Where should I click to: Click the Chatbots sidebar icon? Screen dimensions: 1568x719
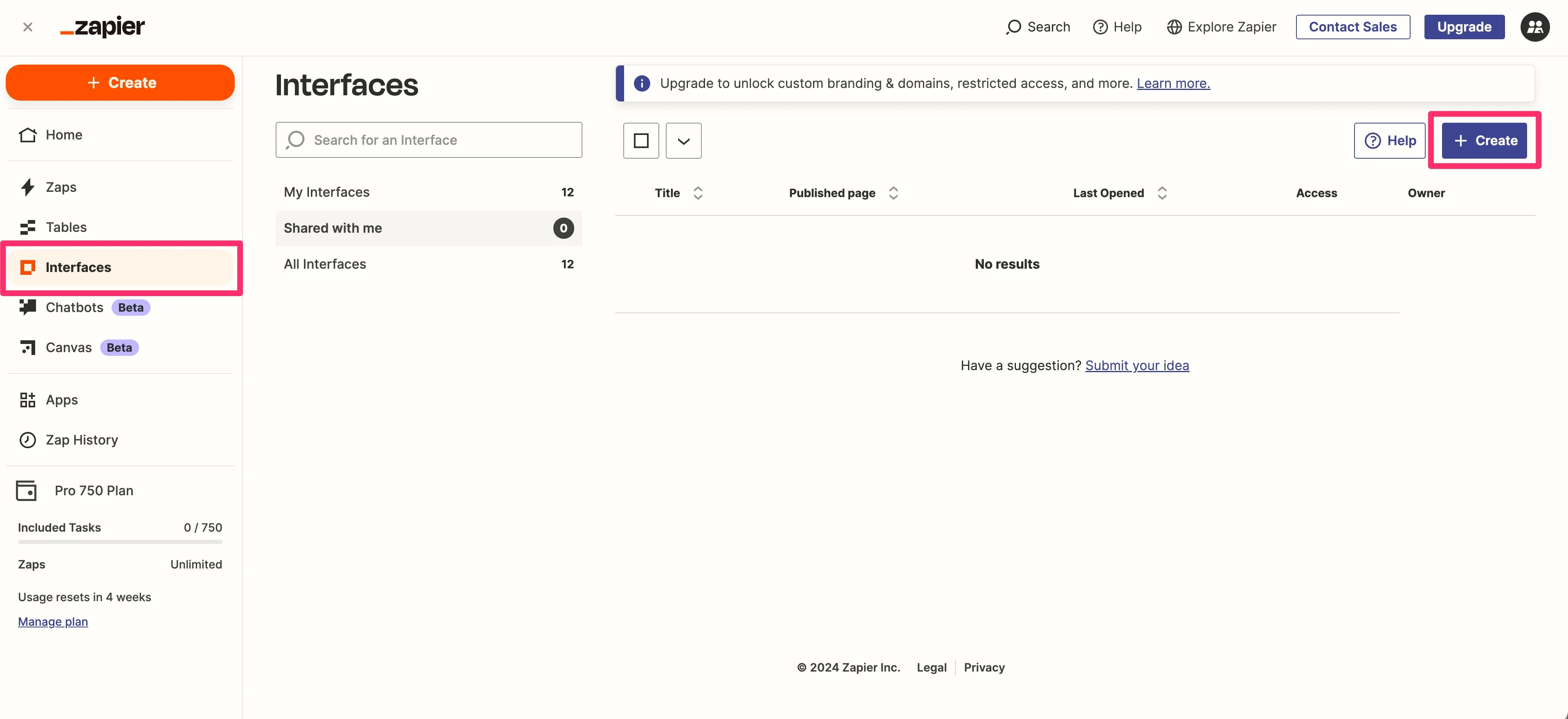(27, 308)
